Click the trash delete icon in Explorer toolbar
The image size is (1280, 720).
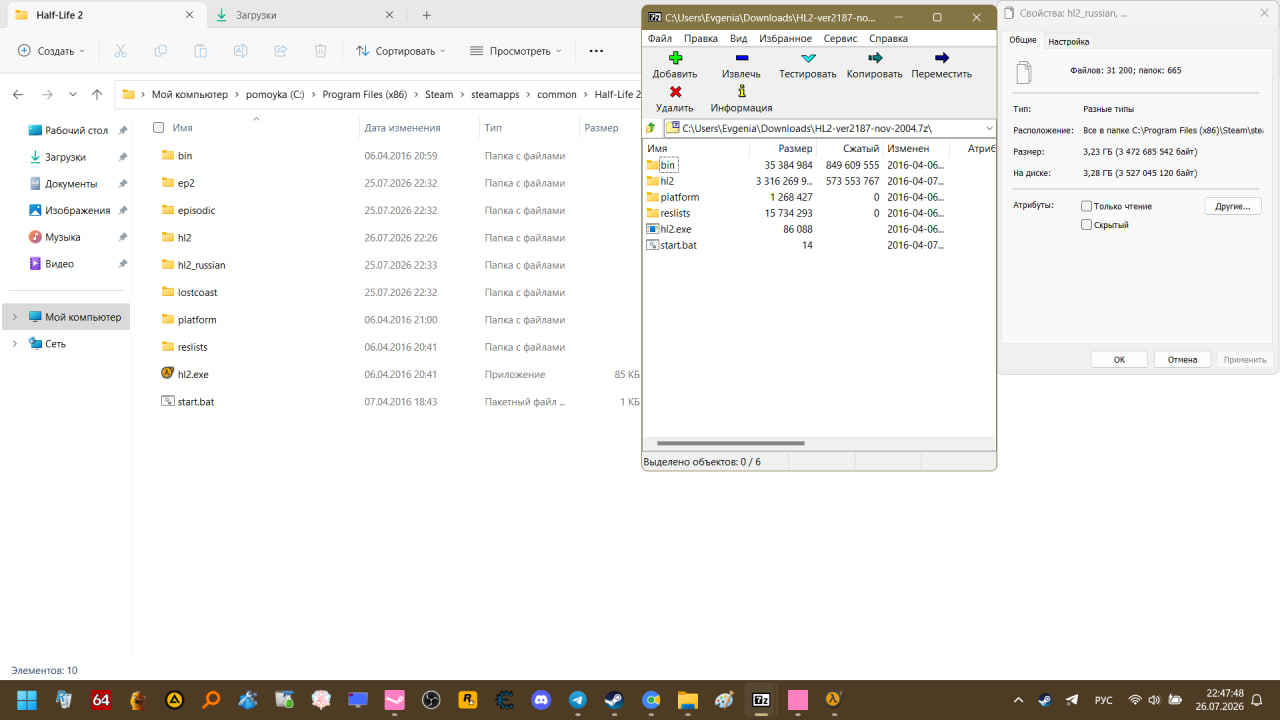[x=321, y=51]
